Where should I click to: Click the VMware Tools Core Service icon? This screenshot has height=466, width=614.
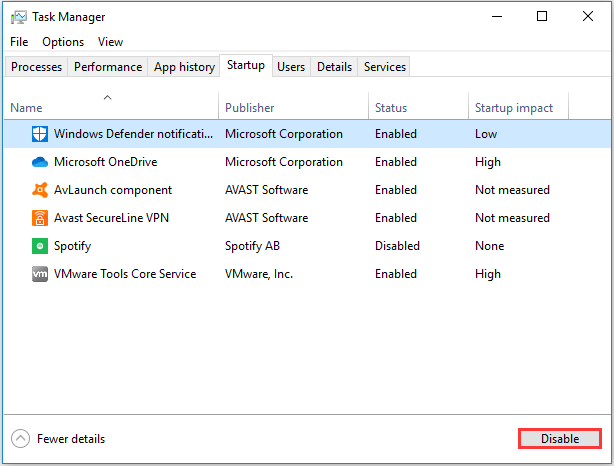coord(40,274)
